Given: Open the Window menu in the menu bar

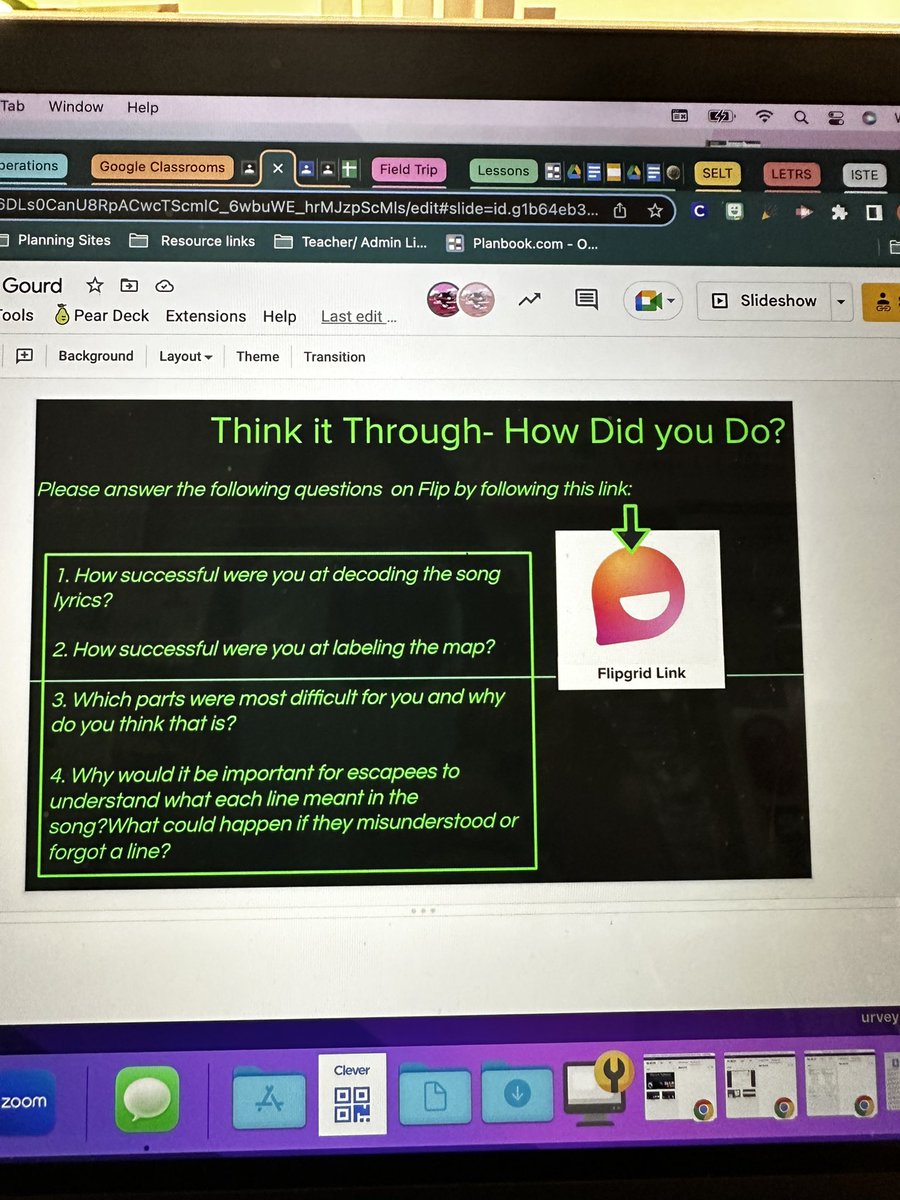Looking at the screenshot, I should 76,106.
